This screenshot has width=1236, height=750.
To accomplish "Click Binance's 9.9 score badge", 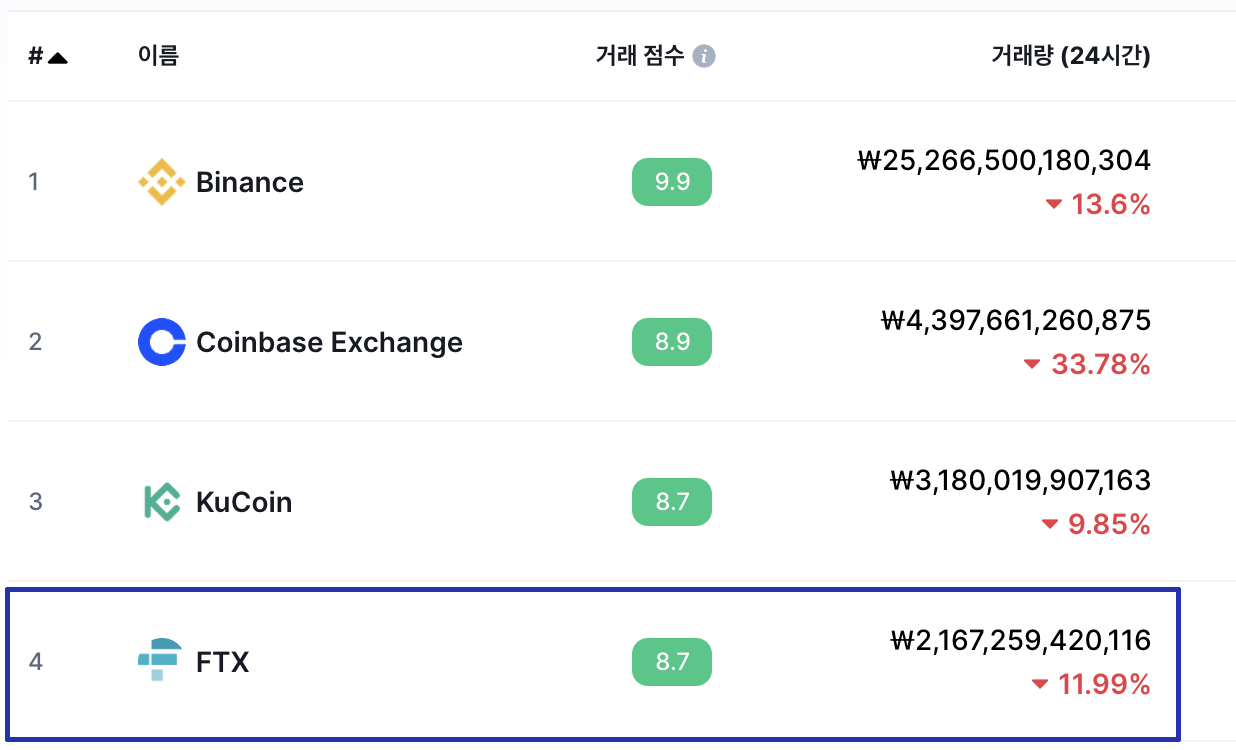I will click(x=672, y=182).
